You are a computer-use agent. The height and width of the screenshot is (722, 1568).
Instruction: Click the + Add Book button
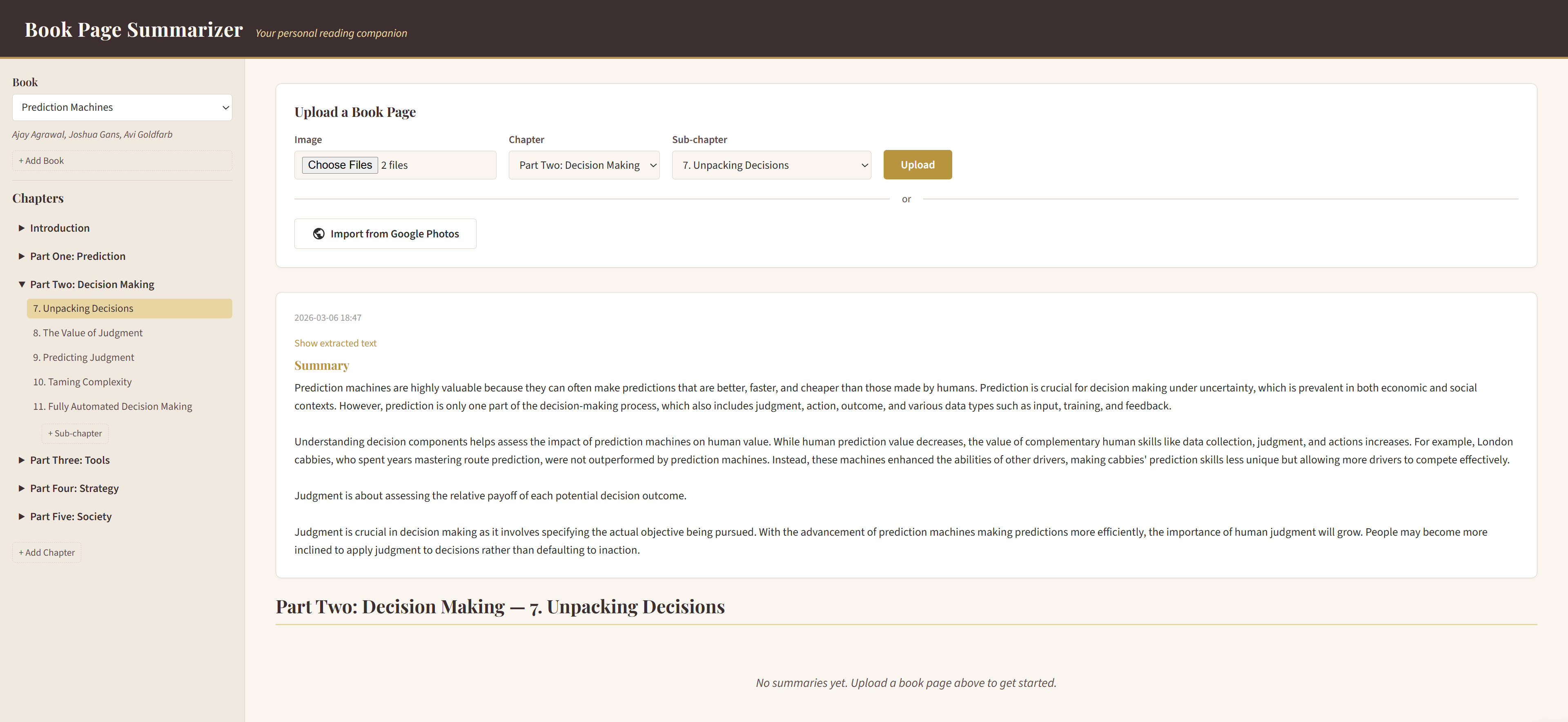pos(41,161)
